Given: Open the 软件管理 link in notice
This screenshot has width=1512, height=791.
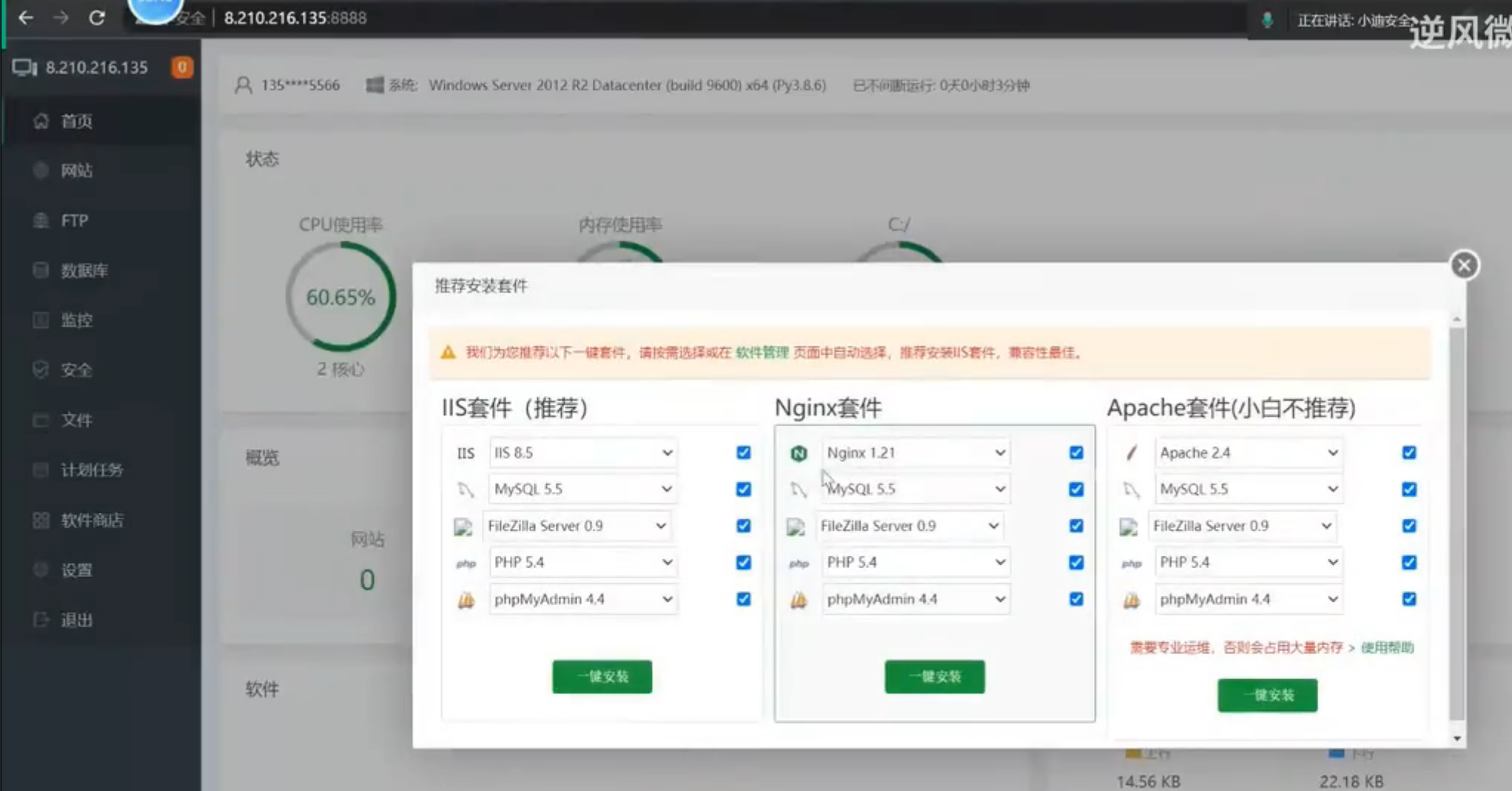Looking at the screenshot, I should [762, 352].
